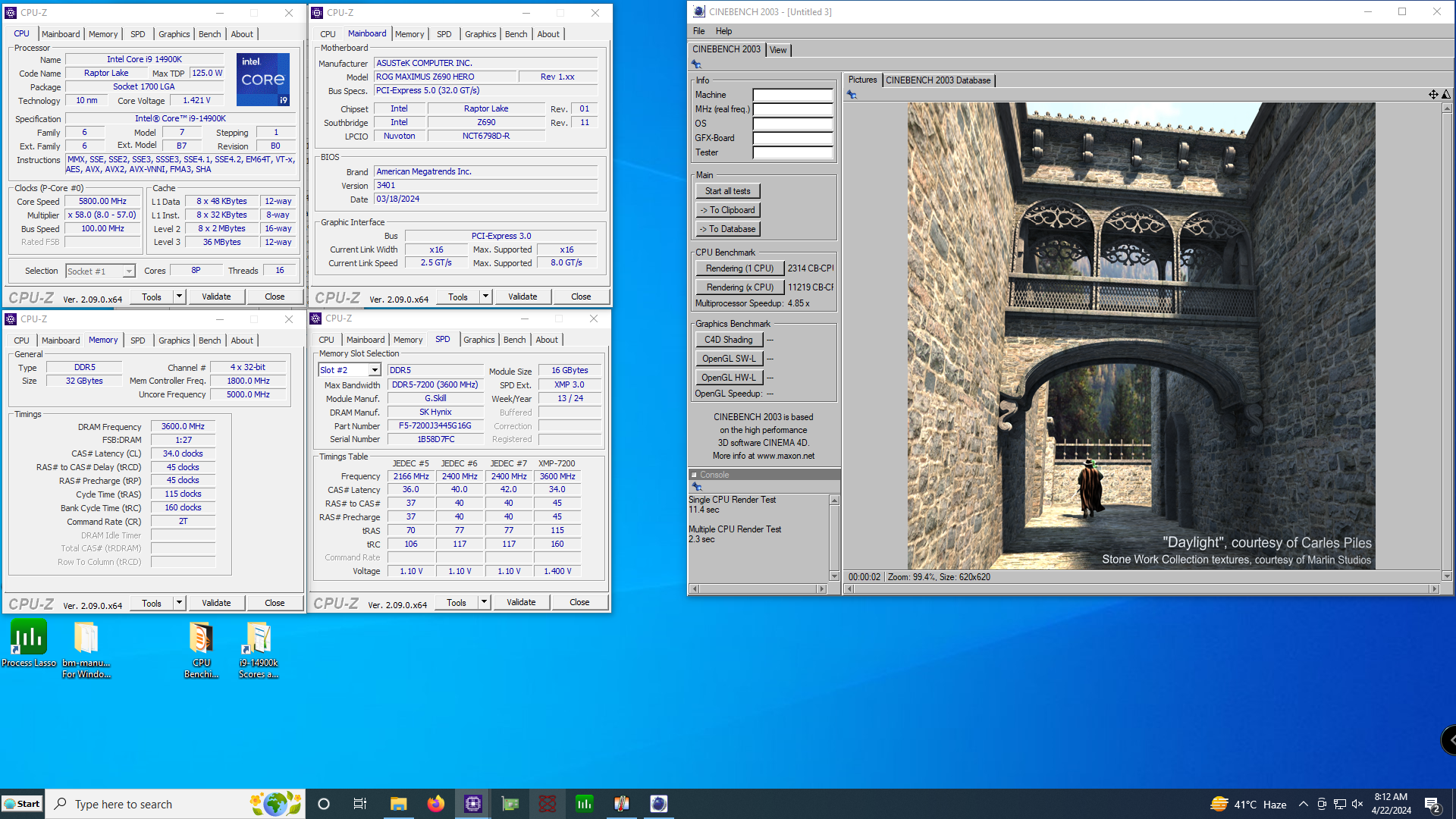Click To Clipboard button
The height and width of the screenshot is (819, 1456).
pos(728,210)
